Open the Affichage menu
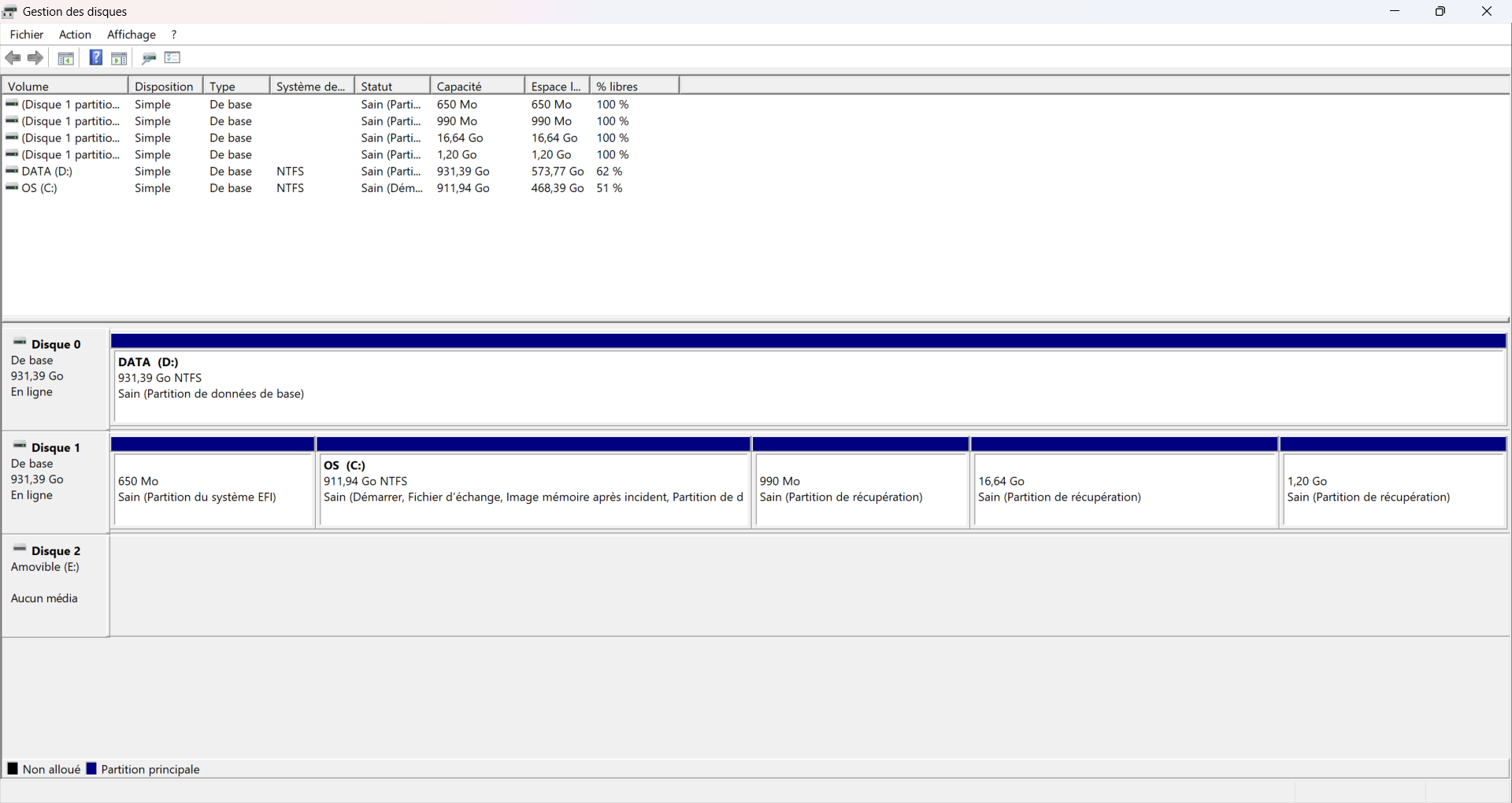 [x=132, y=35]
